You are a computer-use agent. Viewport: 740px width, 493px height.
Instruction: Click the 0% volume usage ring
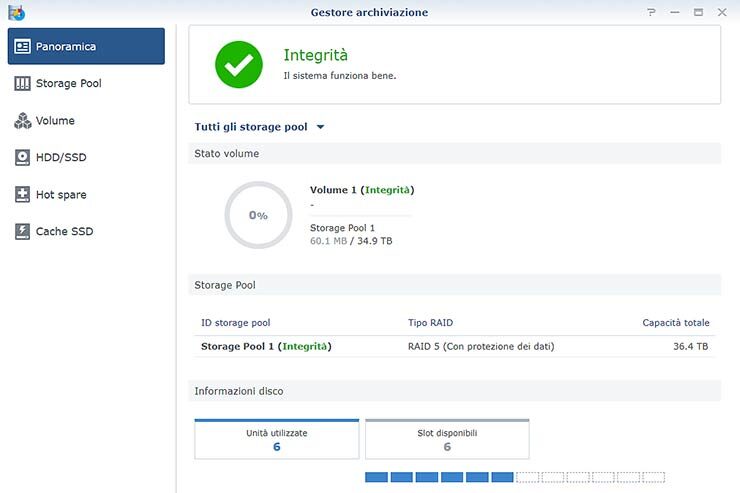pyautogui.click(x=258, y=215)
